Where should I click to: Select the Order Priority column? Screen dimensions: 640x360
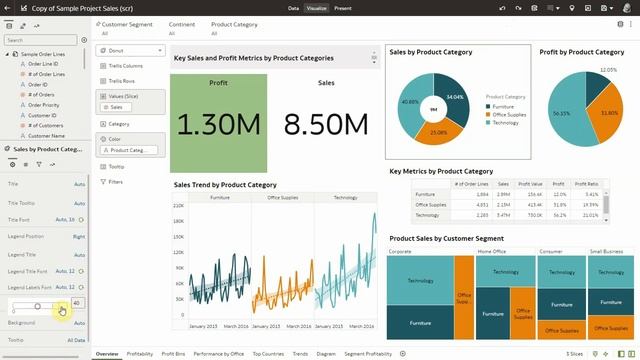(x=43, y=105)
